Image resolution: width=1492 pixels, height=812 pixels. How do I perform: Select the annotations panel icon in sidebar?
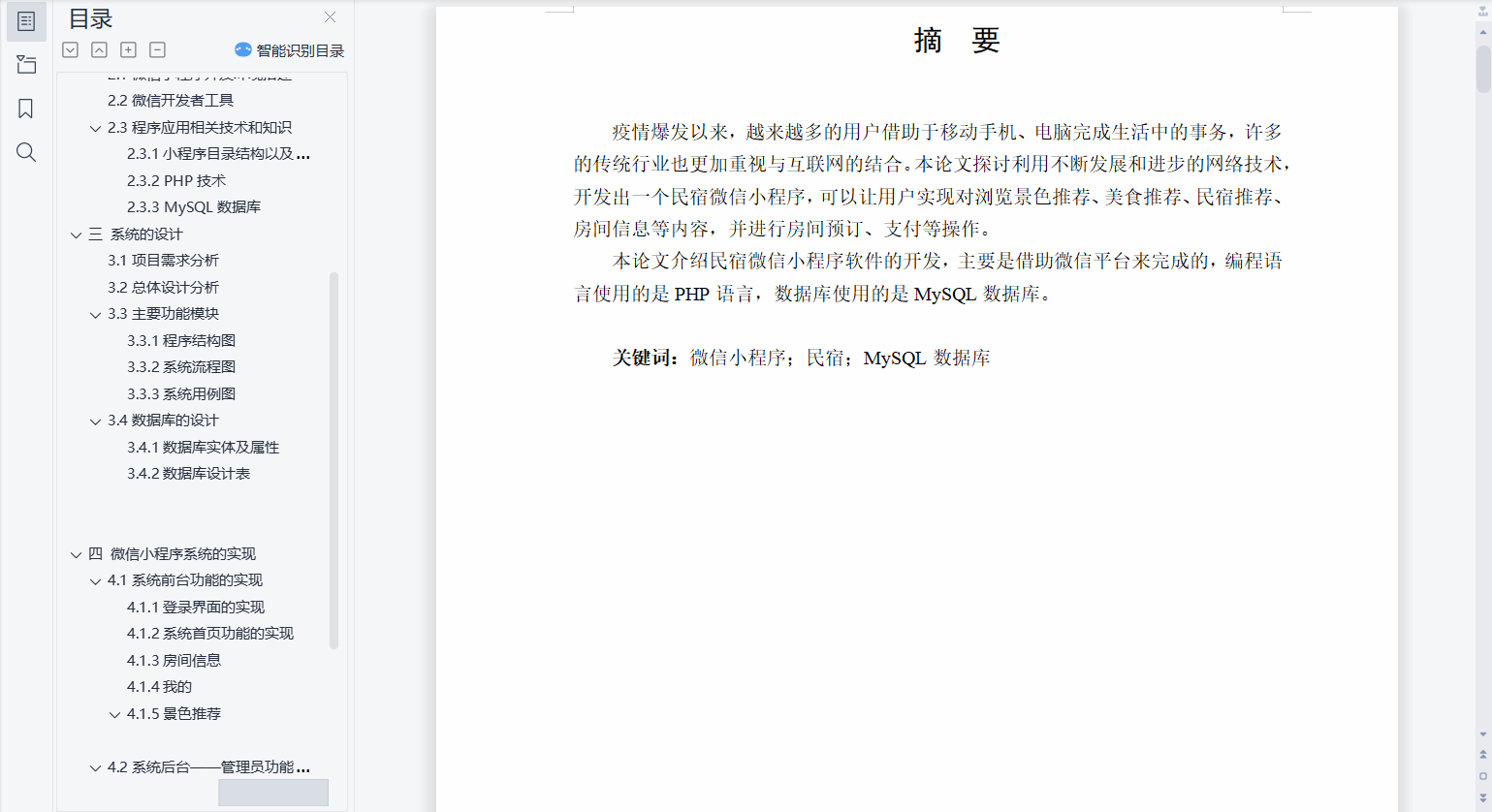tap(25, 64)
